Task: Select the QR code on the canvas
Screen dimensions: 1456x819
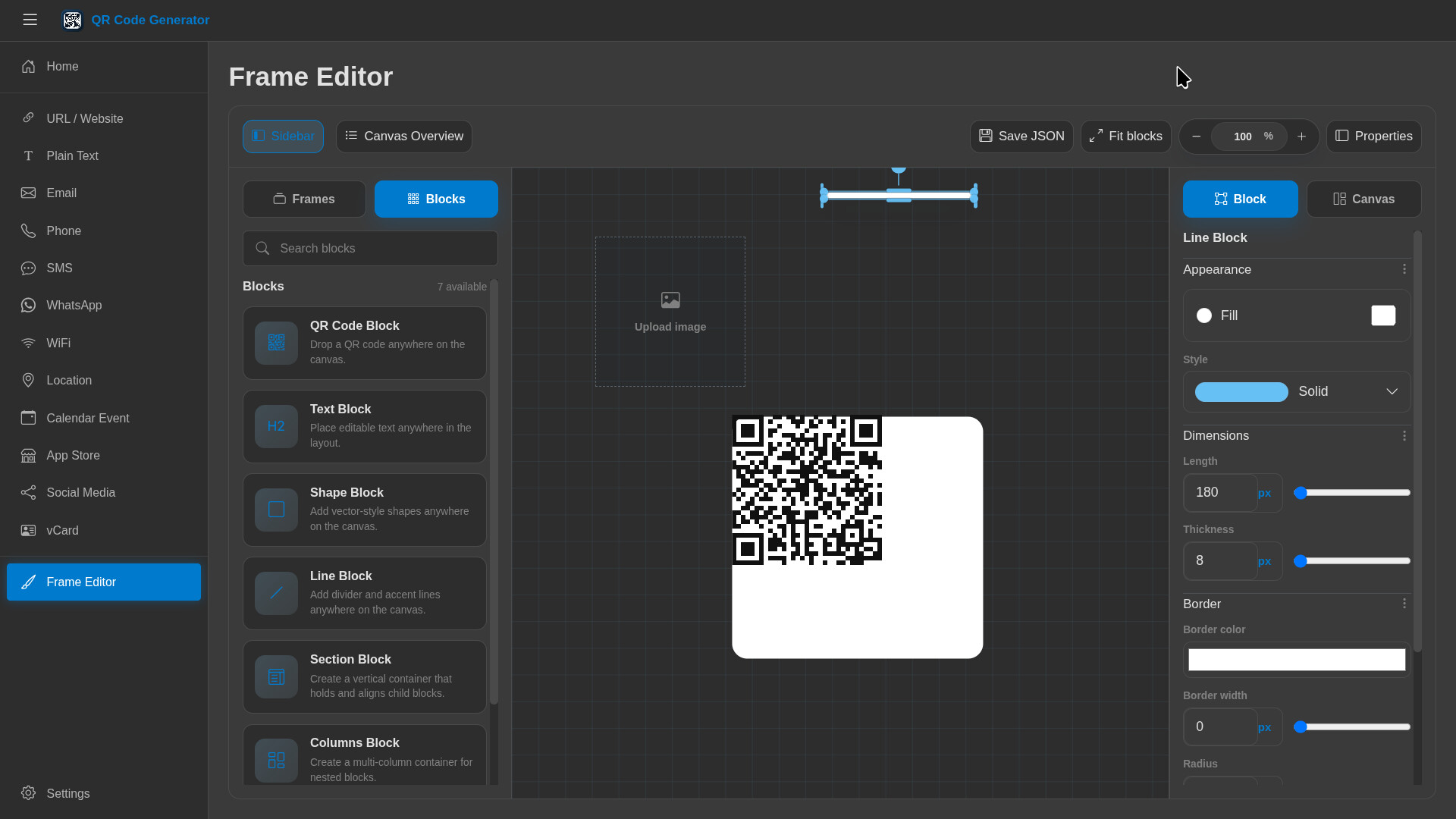Action: (x=807, y=490)
